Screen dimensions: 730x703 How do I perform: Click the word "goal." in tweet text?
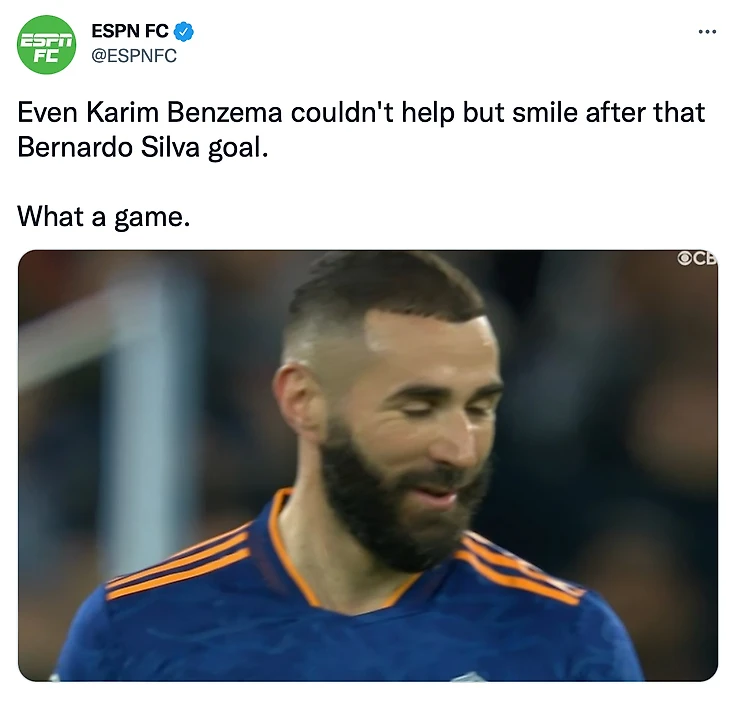point(238,149)
